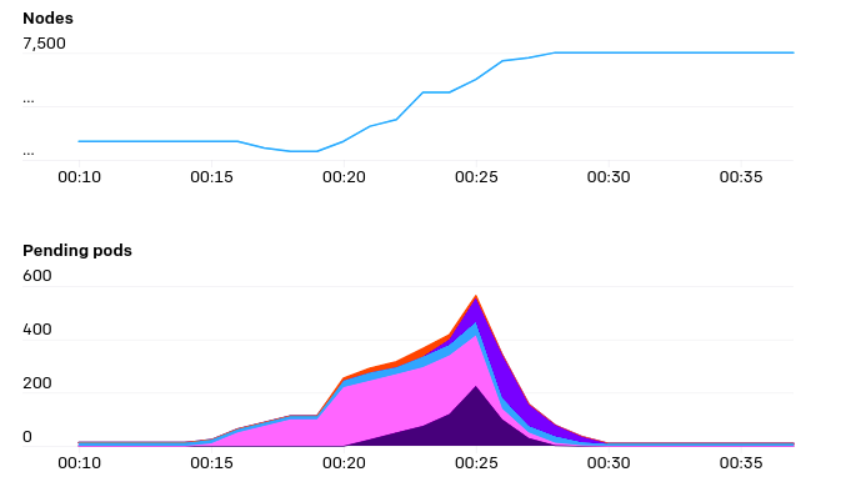The width and height of the screenshot is (863, 481).
Task: Click the flat Nodes line plateau above 00:30
Action: 607,52
